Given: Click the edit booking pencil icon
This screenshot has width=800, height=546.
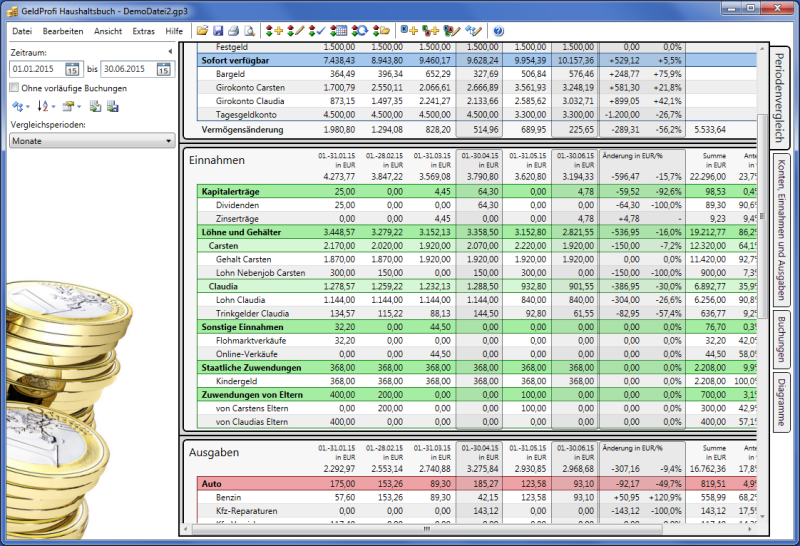Looking at the screenshot, I should (293, 32).
